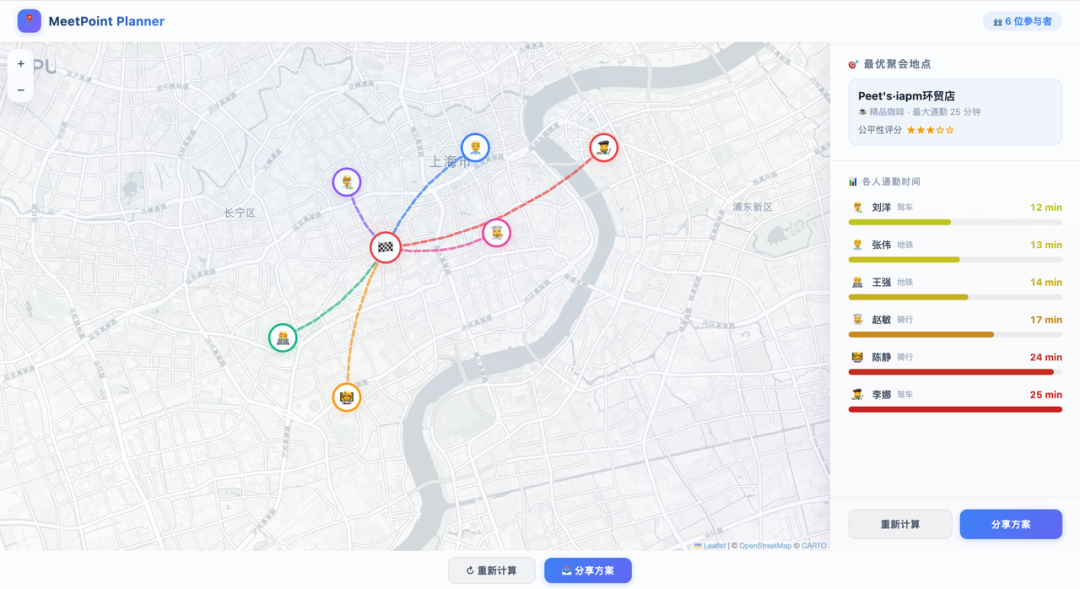Click 重新计算 button in the side panel
Image resolution: width=1080 pixels, height=589 pixels.
[900, 524]
